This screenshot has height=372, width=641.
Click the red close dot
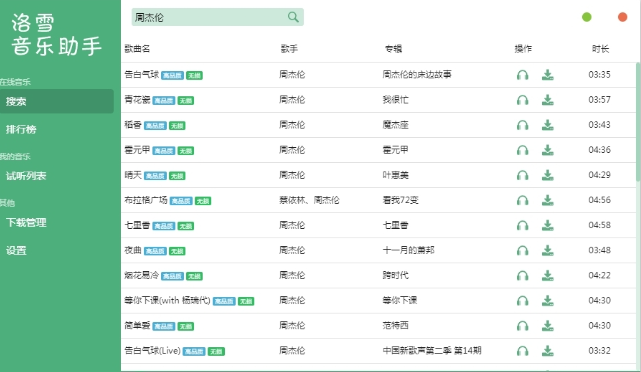coord(622,17)
